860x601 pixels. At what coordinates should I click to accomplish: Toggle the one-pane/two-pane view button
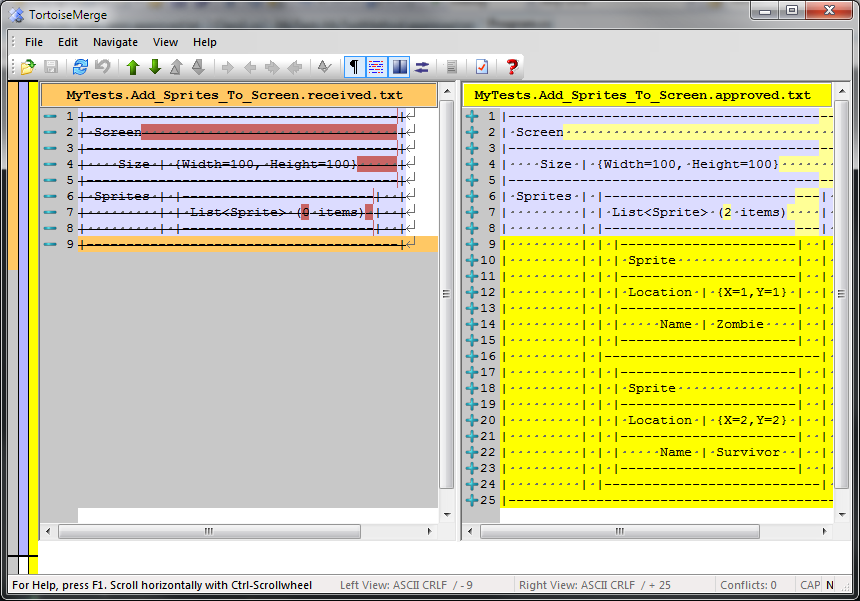pos(399,67)
